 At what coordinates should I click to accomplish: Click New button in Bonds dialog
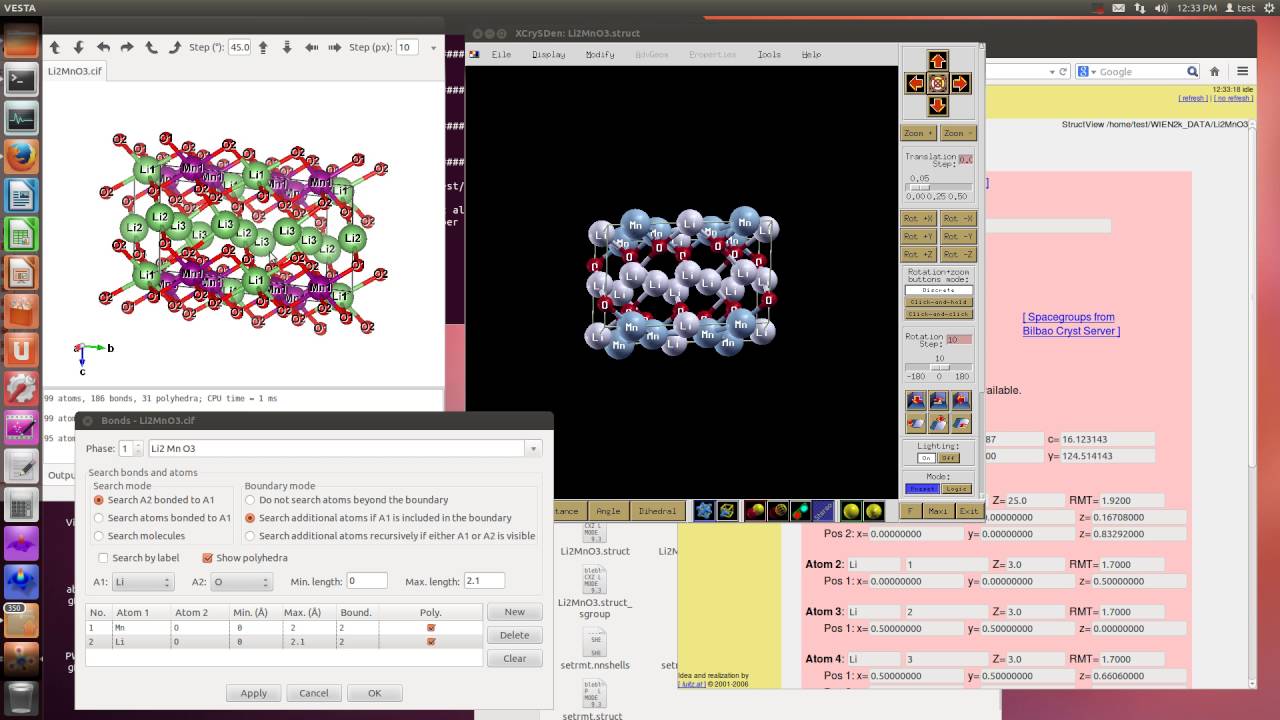pos(515,612)
